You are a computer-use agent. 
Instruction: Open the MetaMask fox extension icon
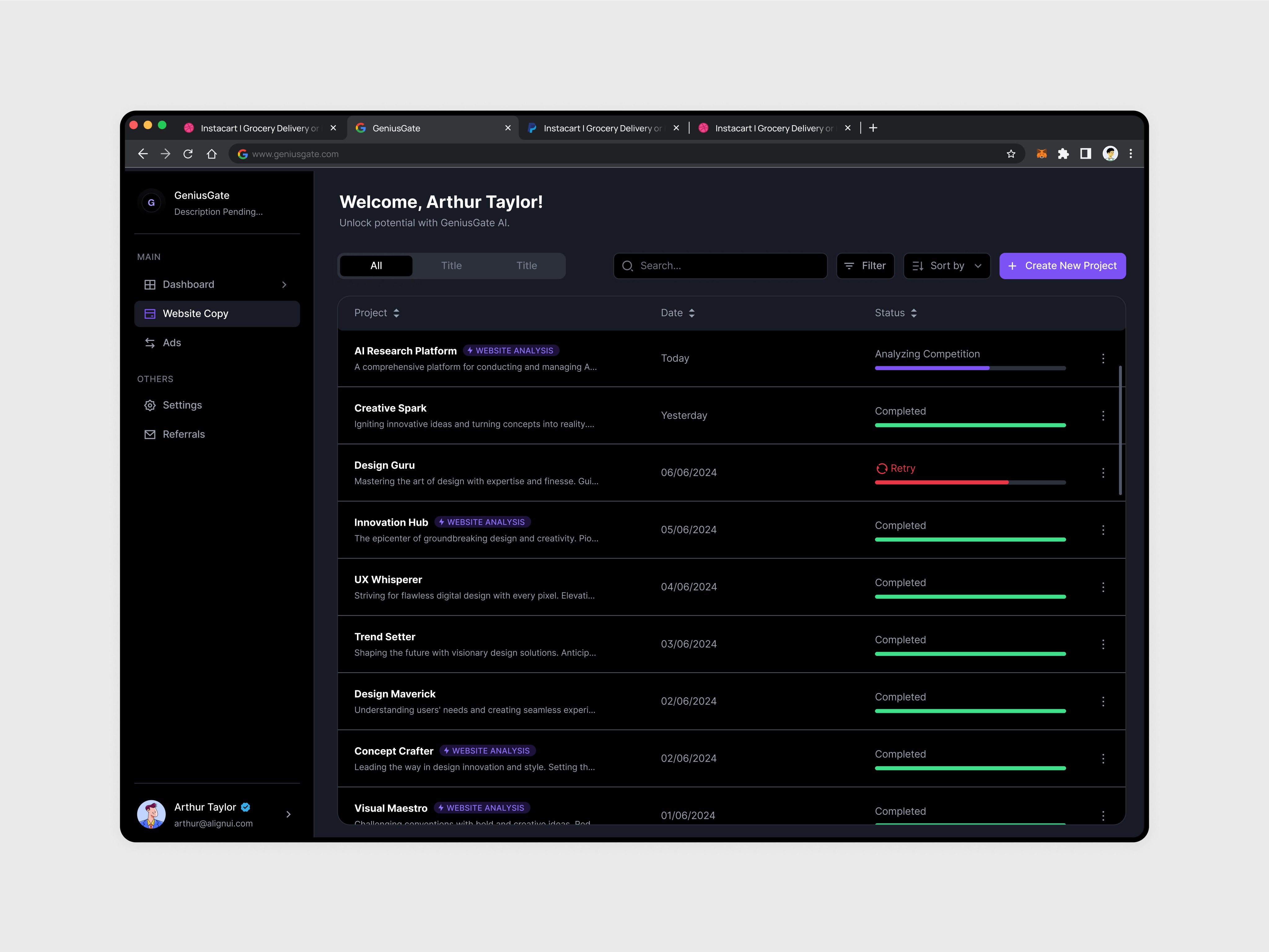(1041, 154)
